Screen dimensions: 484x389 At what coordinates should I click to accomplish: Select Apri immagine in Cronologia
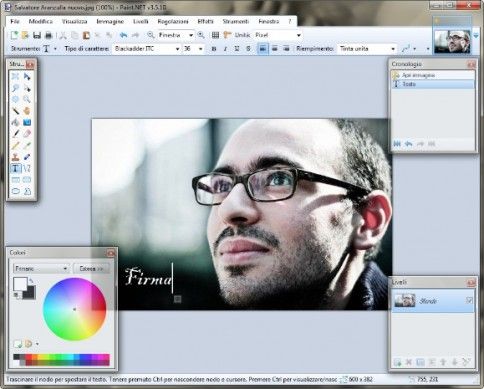(x=433, y=75)
